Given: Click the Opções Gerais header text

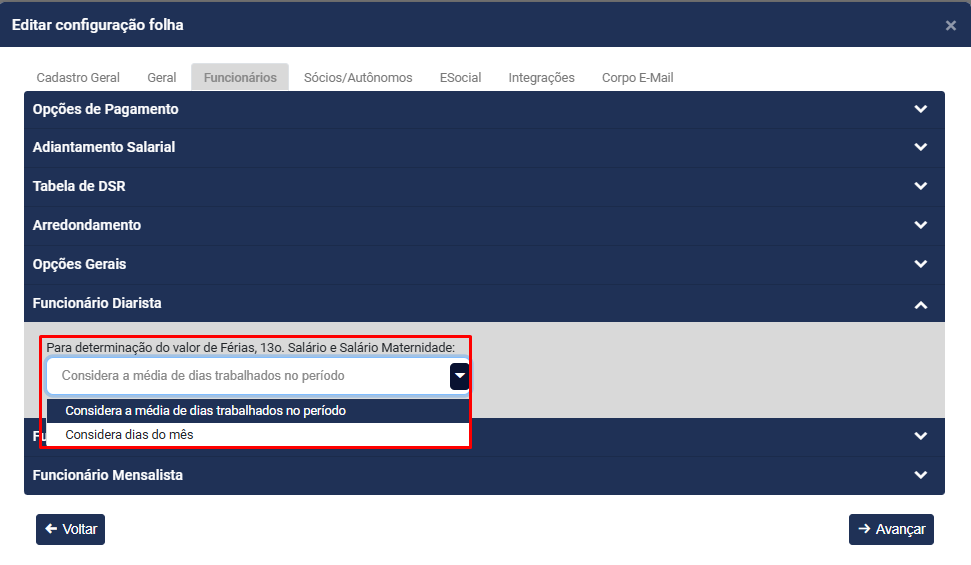Looking at the screenshot, I should [79, 264].
